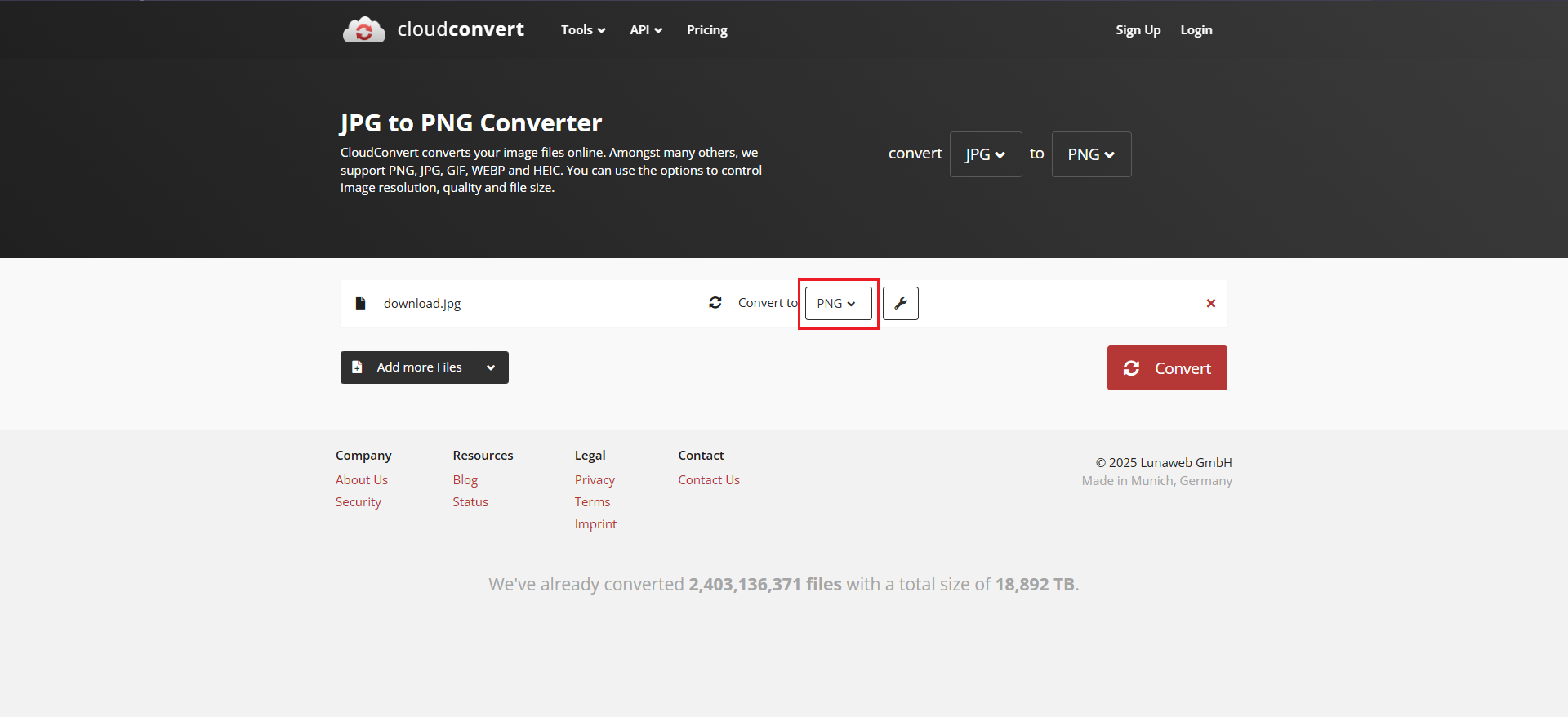This screenshot has height=717, width=1568.
Task: Click the 2,403,136,371 files counter text
Action: tap(765, 585)
